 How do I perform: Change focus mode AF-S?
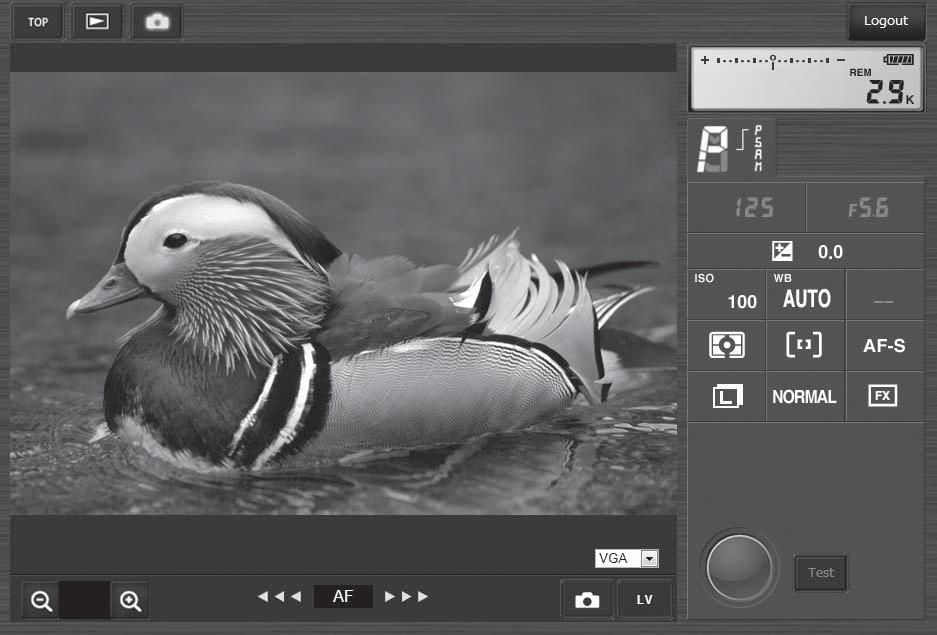885,345
